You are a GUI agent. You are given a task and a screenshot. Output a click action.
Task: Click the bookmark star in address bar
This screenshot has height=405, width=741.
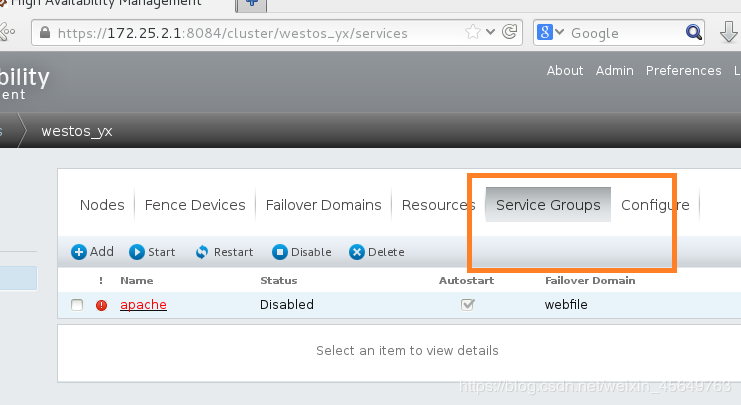click(x=473, y=33)
